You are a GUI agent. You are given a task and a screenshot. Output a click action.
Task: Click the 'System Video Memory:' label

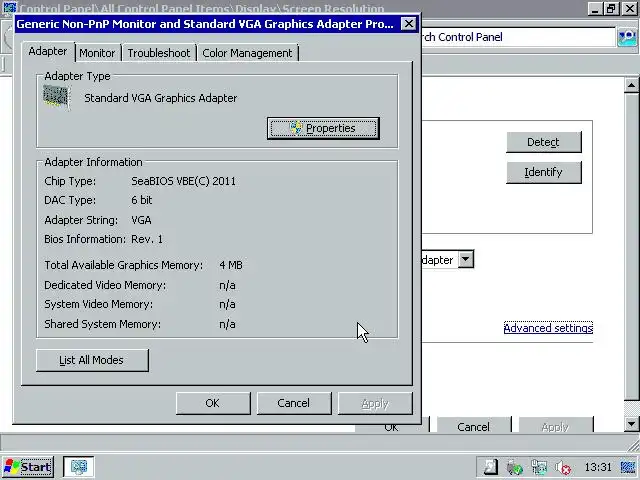tap(98, 304)
